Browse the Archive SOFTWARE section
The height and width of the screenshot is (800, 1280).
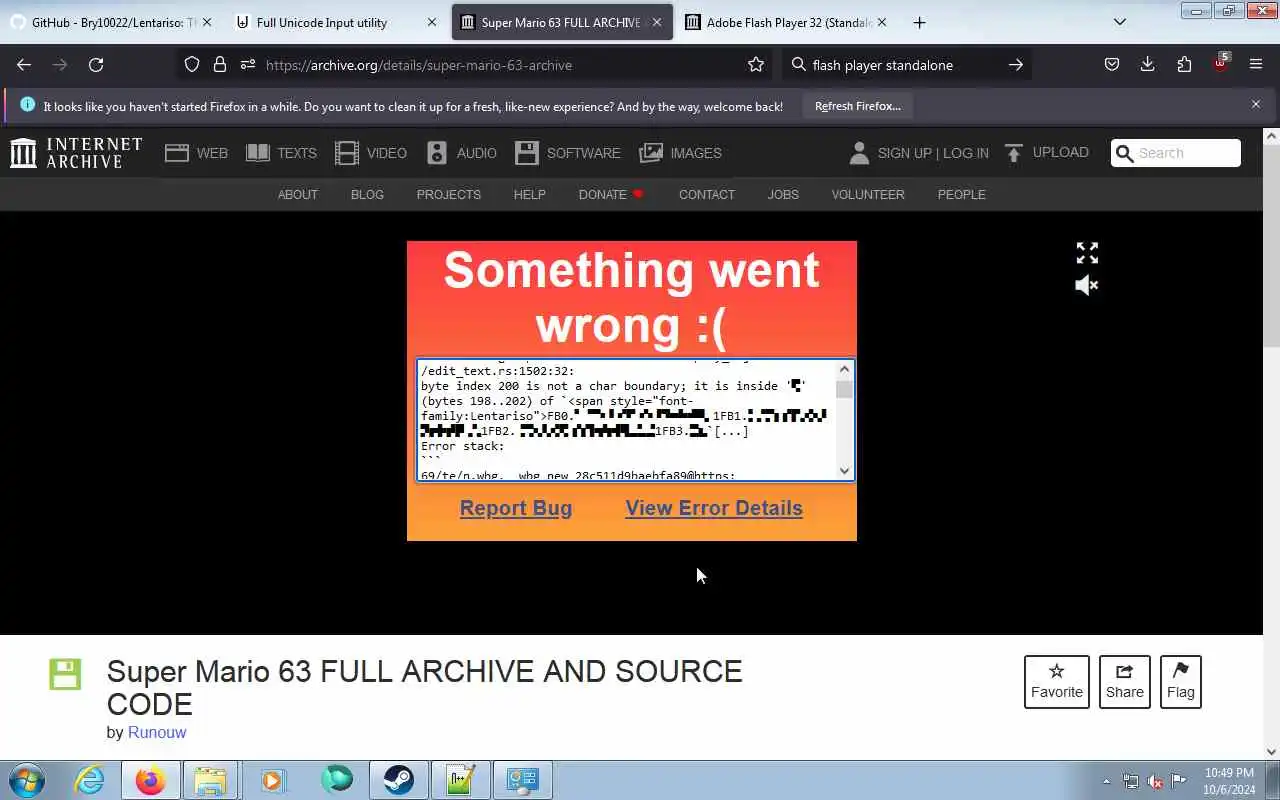click(x=568, y=153)
